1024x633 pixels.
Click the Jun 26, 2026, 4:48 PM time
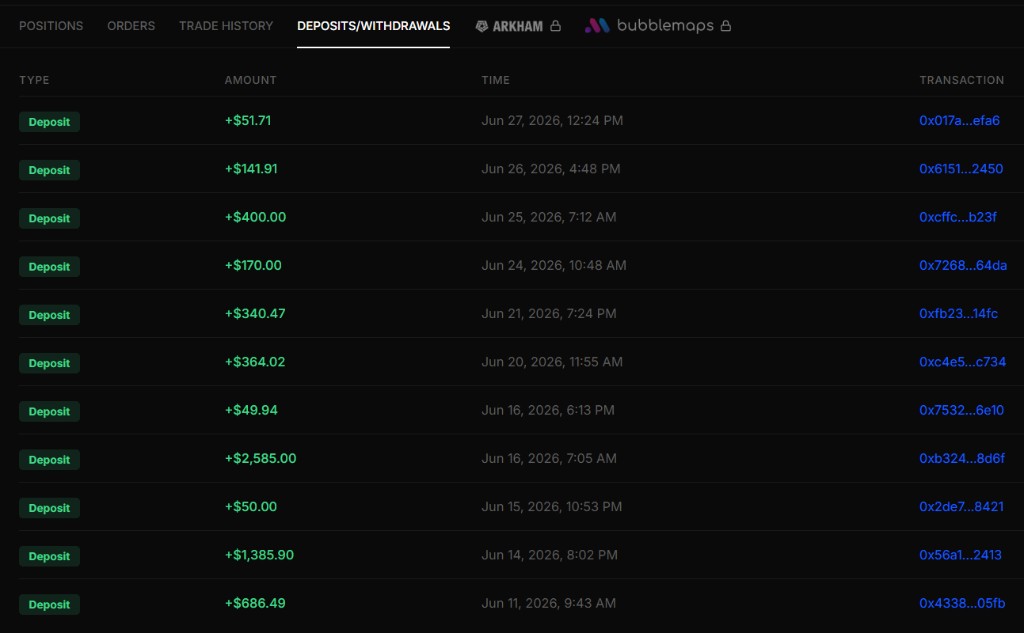point(551,169)
